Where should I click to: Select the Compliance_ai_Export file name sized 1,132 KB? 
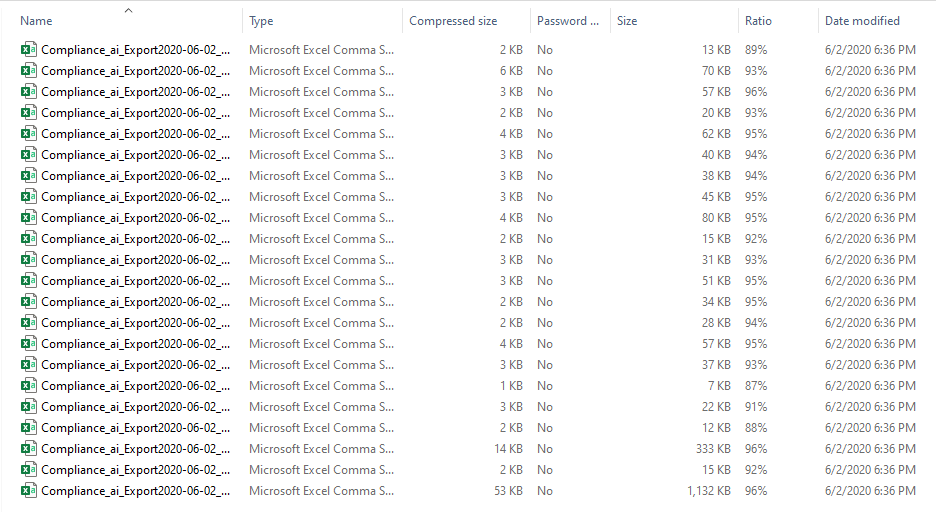pos(136,491)
